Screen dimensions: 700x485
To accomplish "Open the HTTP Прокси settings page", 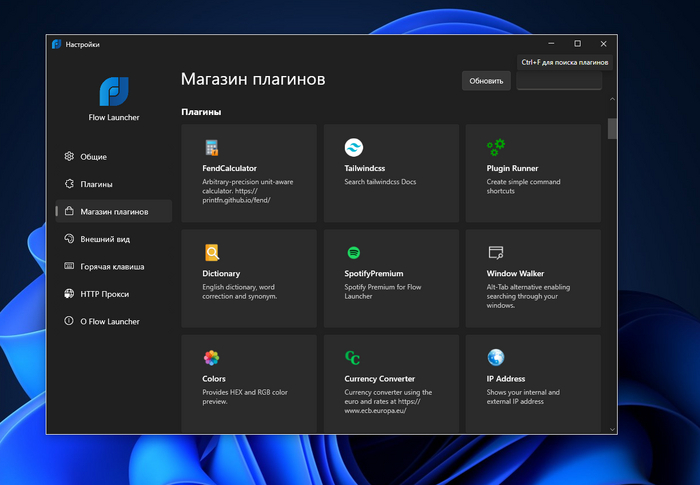I will 104,294.
